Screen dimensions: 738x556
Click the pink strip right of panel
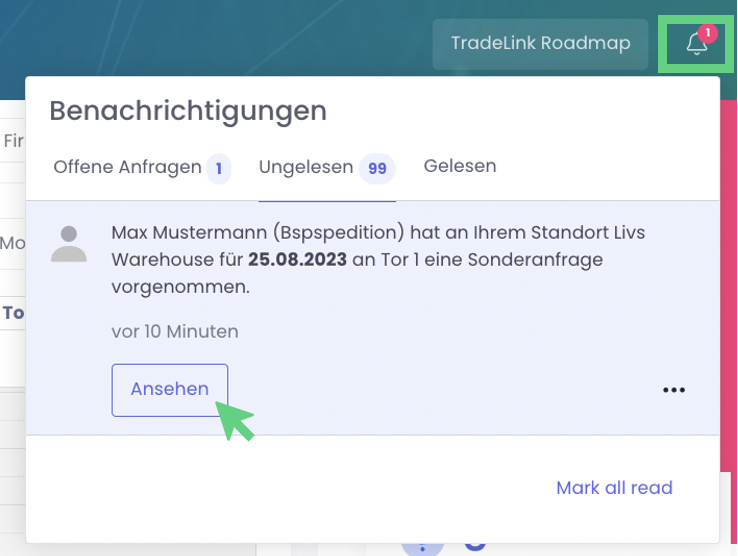pyautogui.click(x=728, y=300)
